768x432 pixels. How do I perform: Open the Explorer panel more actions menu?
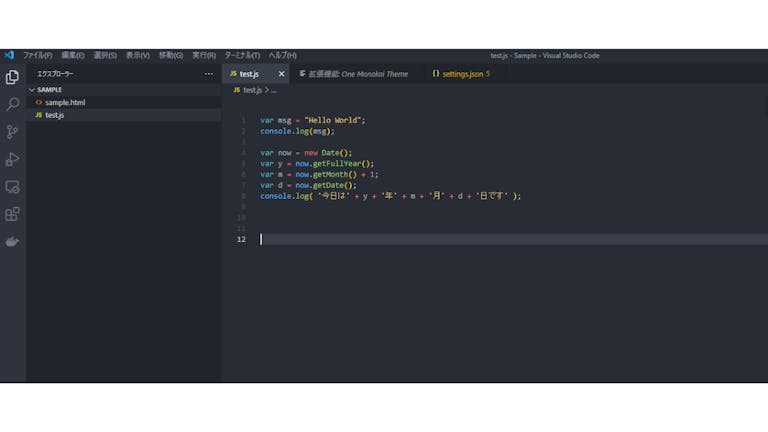tap(209, 74)
